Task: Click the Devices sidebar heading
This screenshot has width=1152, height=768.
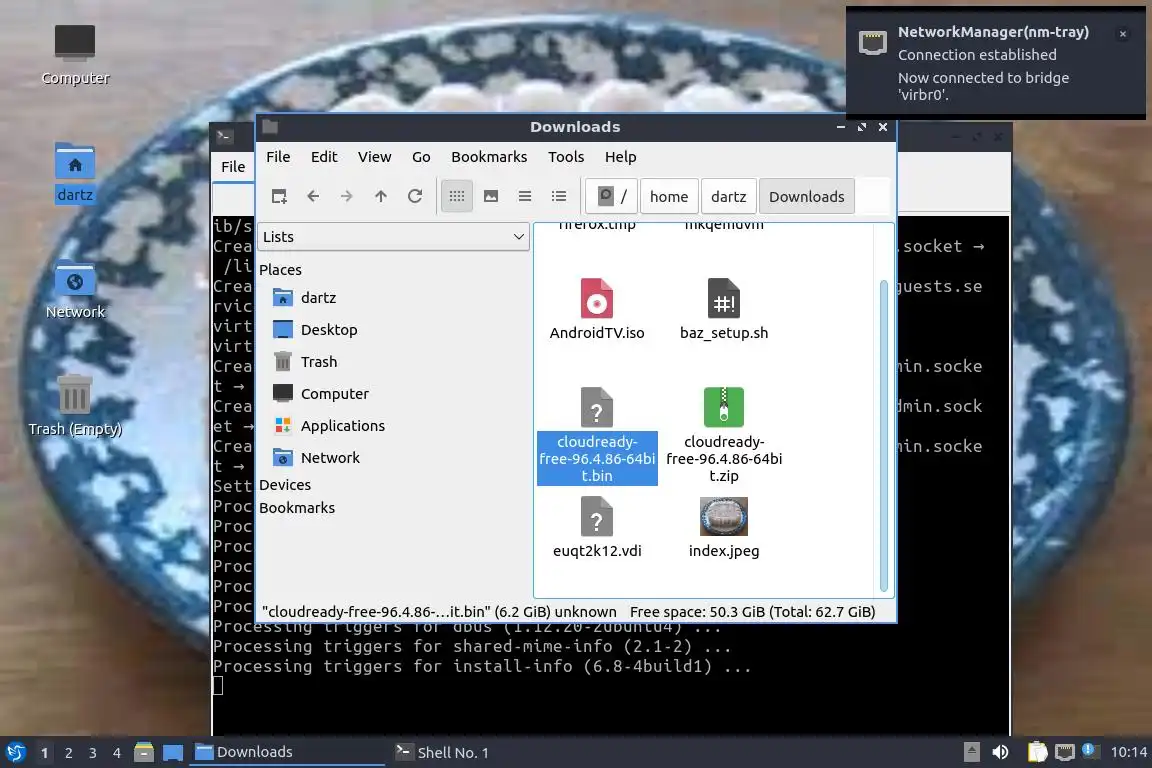Action: tap(285, 485)
